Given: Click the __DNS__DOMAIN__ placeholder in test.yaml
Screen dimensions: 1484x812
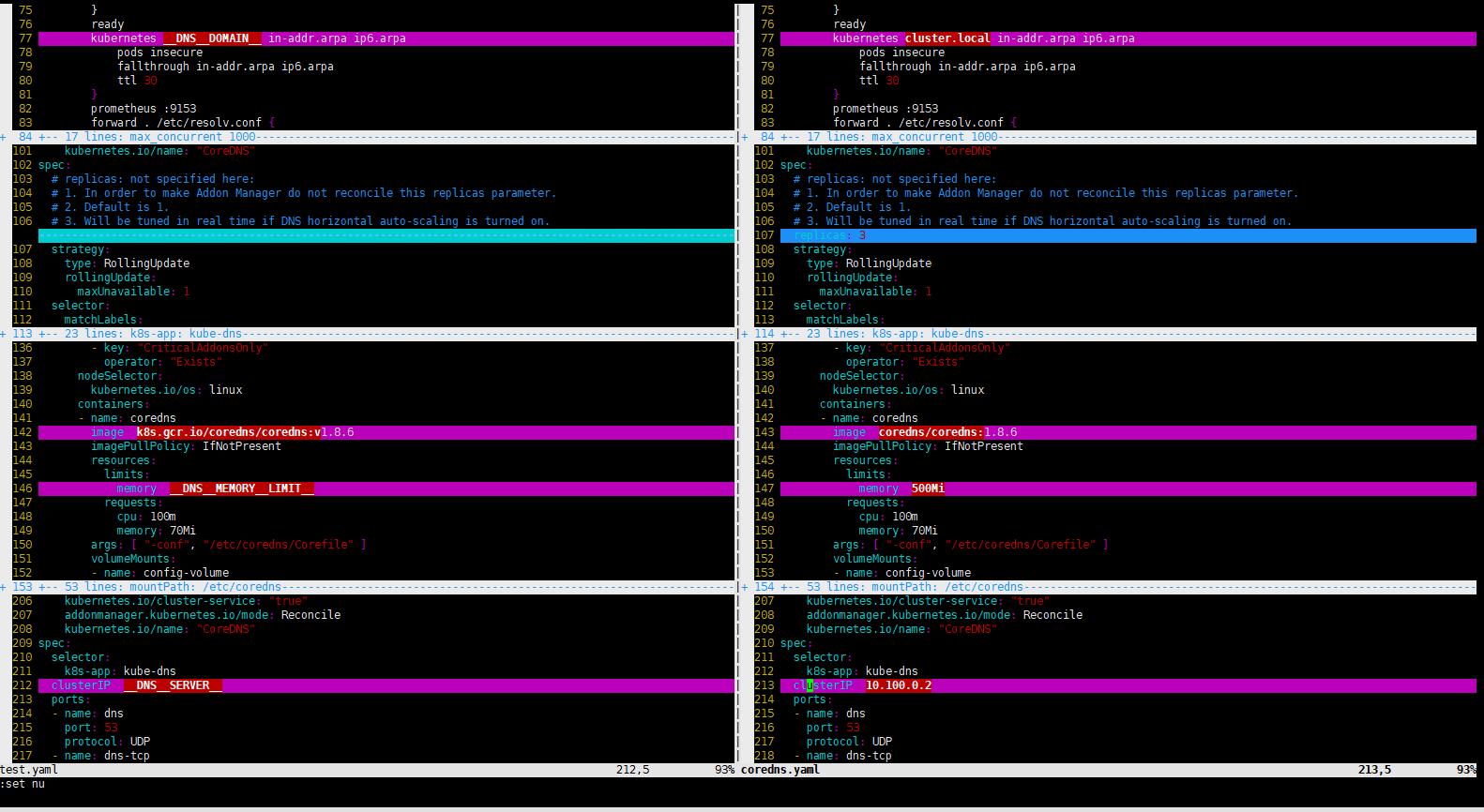Looking at the screenshot, I should [212, 38].
